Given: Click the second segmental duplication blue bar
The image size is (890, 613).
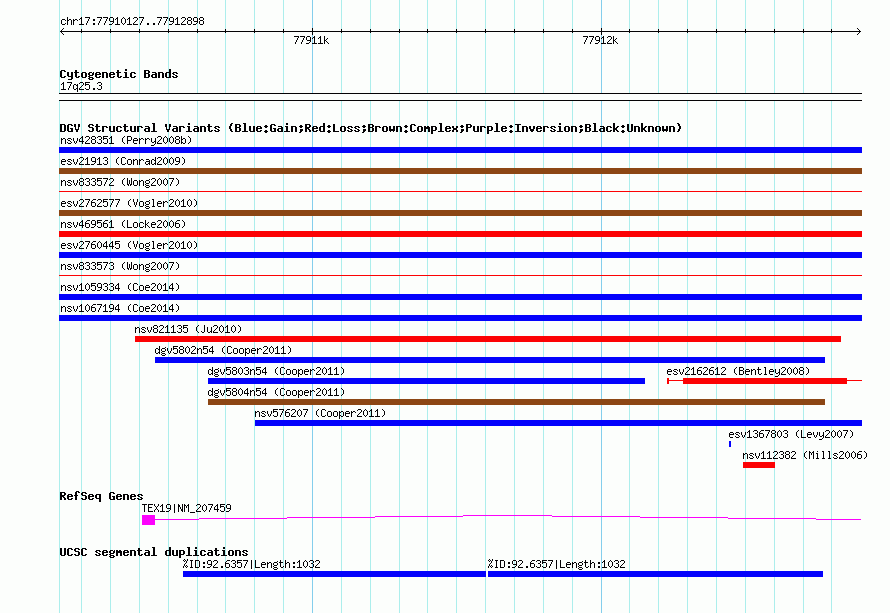Looking at the screenshot, I should click(x=656, y=574).
